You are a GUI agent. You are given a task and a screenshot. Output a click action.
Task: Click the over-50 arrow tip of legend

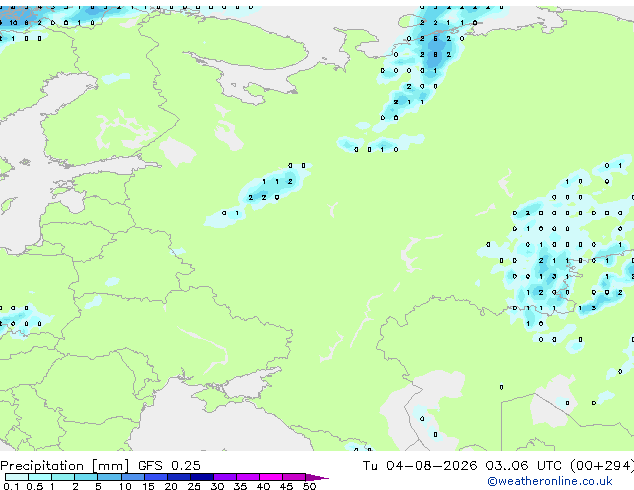coord(317,477)
